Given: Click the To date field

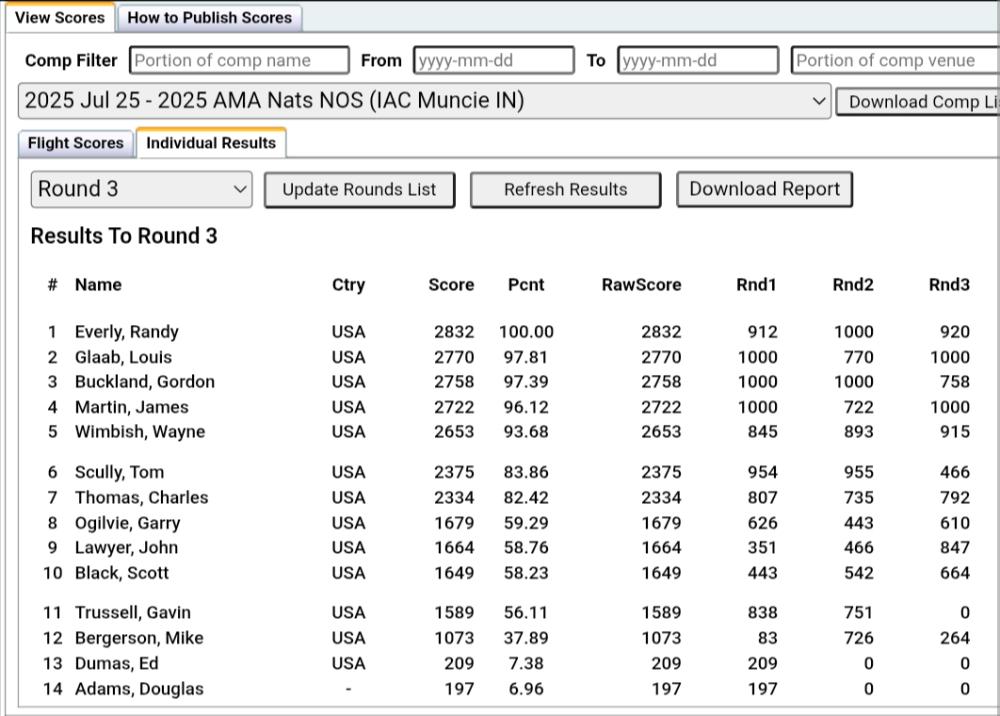Looking at the screenshot, I should click(697, 60).
